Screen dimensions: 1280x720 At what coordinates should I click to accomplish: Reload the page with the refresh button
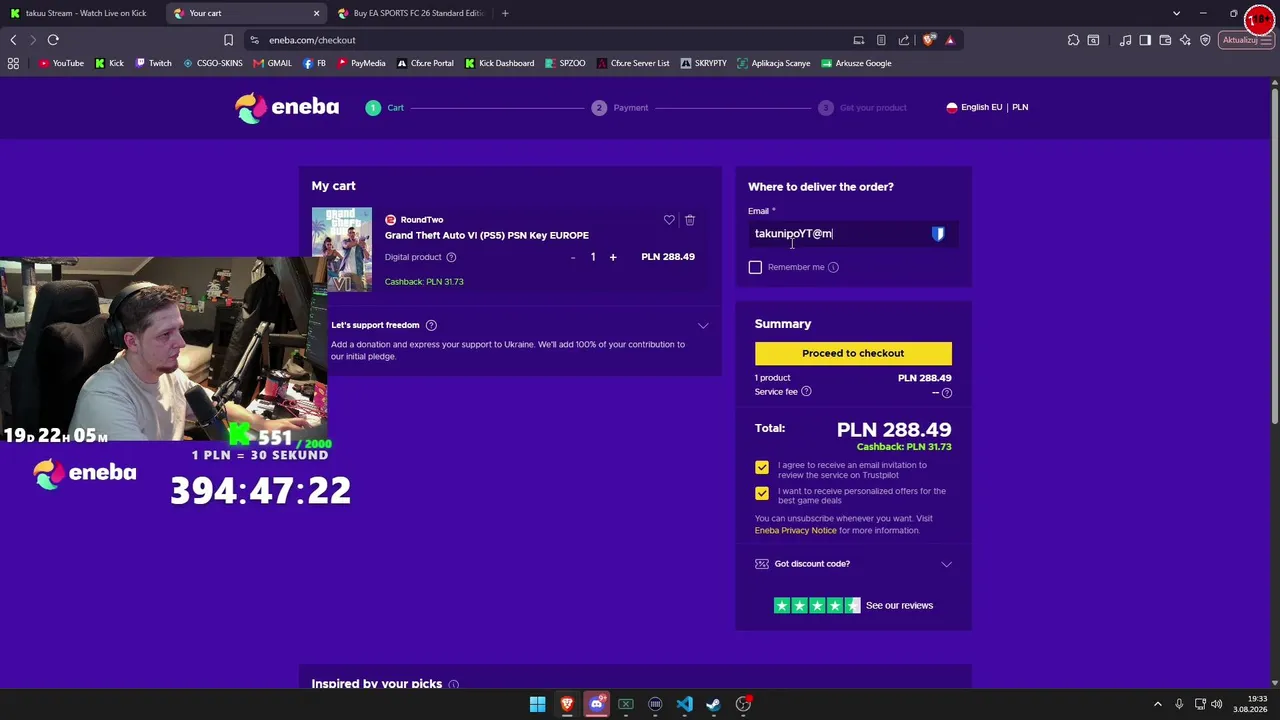pos(53,40)
